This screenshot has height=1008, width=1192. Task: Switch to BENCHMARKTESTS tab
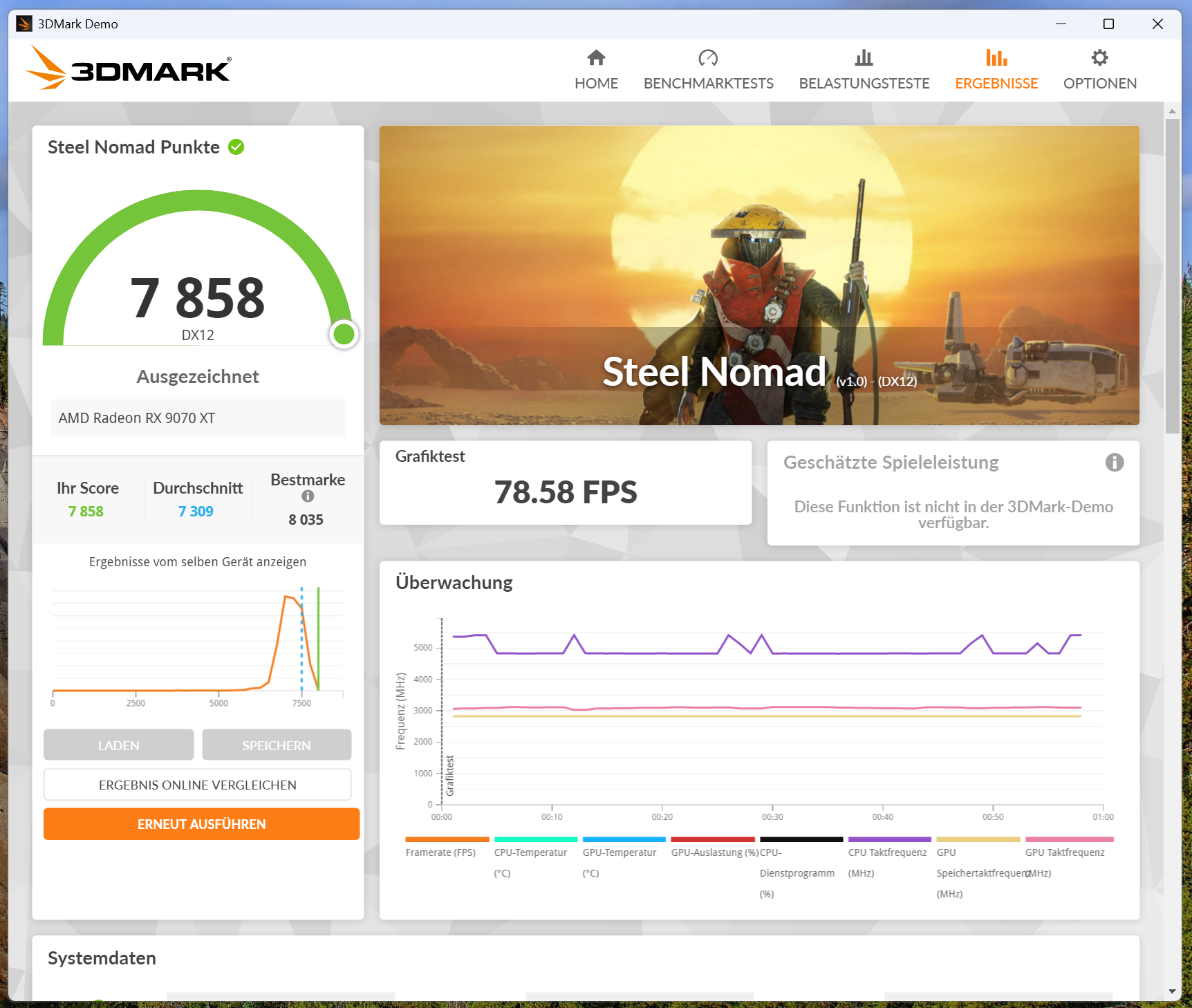[x=708, y=70]
